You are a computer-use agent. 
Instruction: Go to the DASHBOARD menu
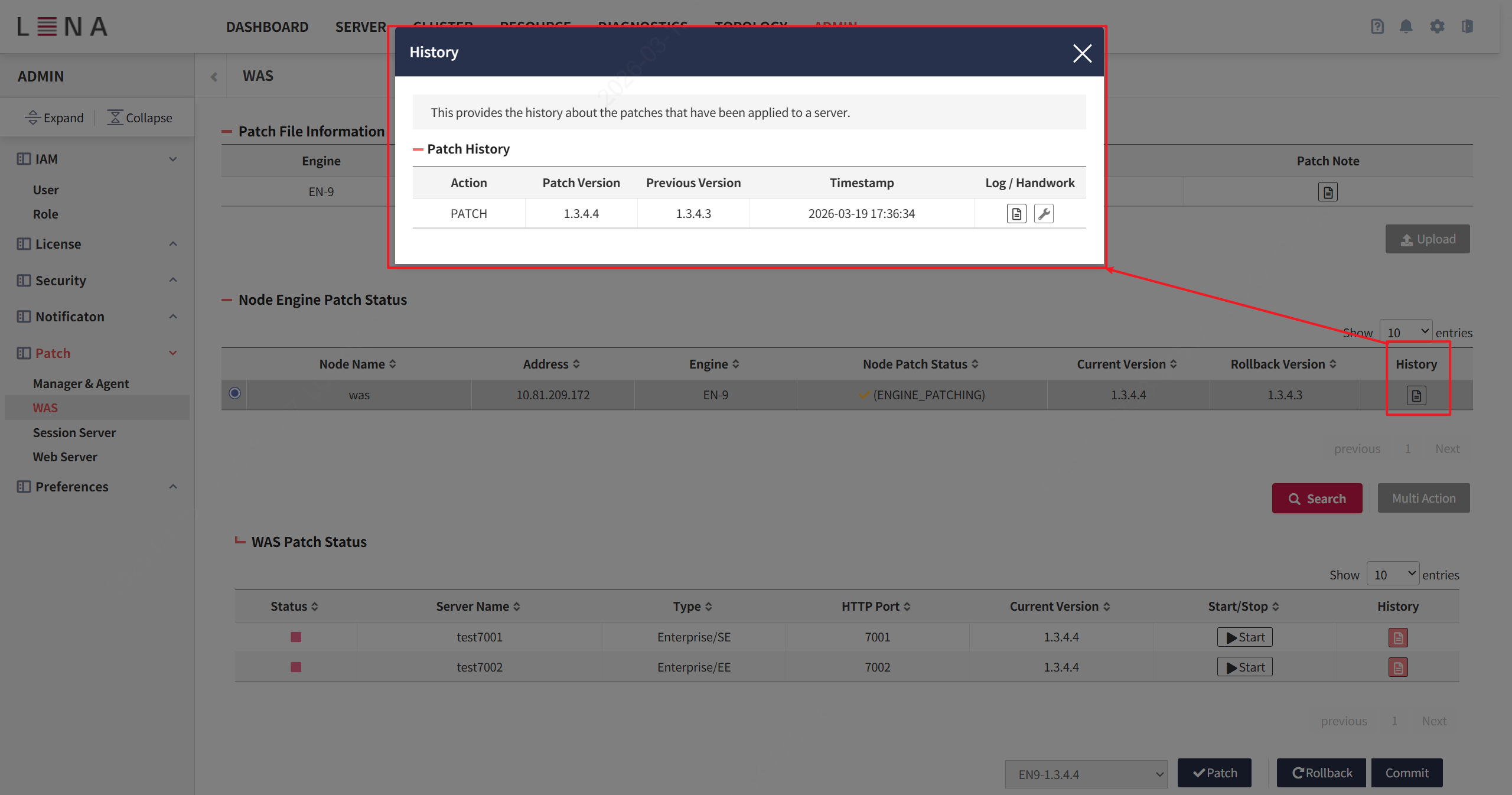pos(267,27)
